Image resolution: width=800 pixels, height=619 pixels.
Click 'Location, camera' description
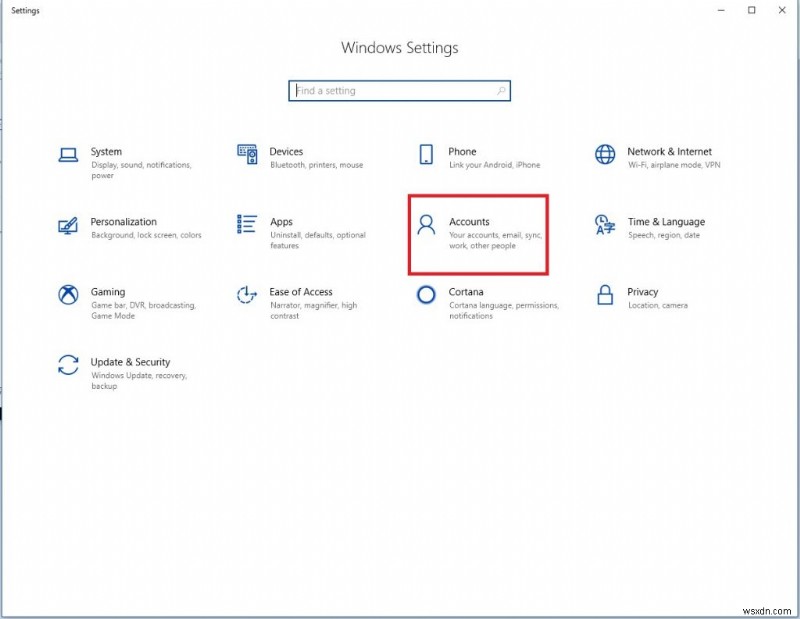point(658,305)
